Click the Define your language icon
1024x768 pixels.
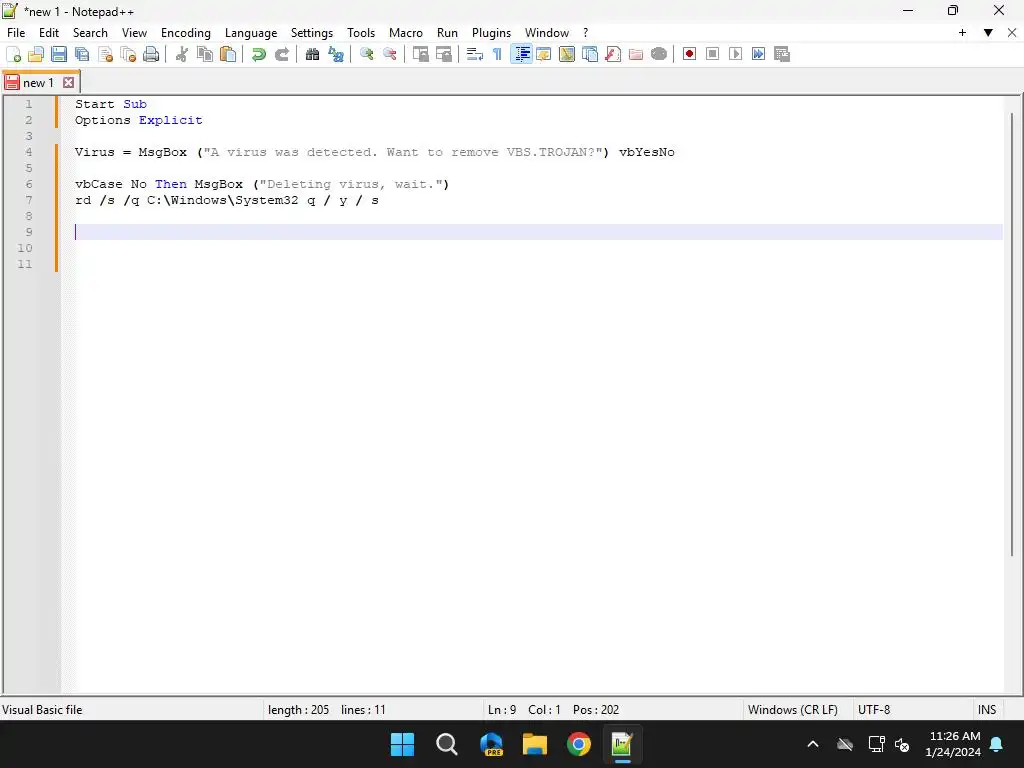[543, 54]
